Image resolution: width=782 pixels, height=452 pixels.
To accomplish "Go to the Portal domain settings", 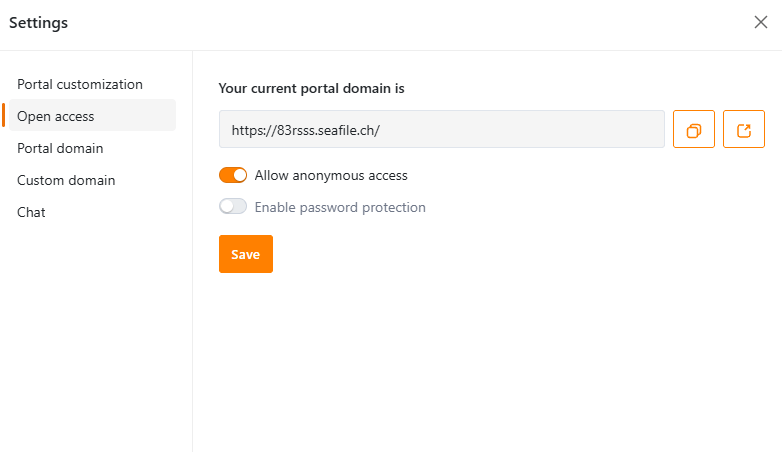I will pyautogui.click(x=60, y=148).
